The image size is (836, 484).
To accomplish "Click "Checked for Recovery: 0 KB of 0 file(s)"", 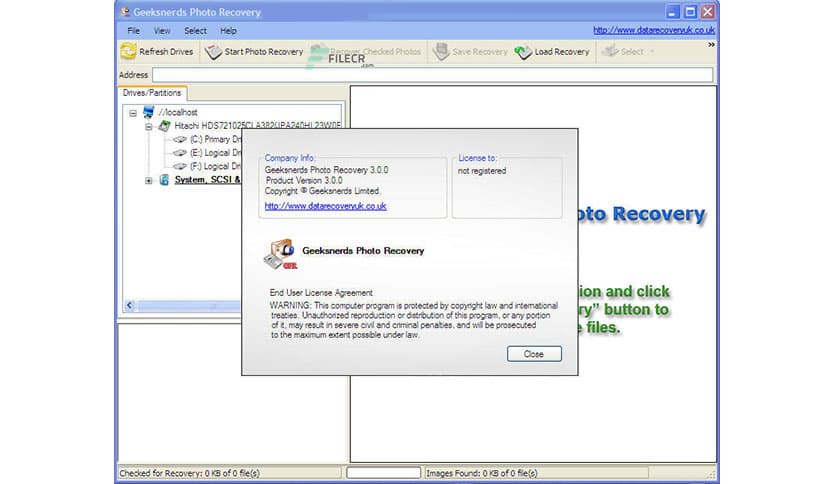I will pos(189,473).
